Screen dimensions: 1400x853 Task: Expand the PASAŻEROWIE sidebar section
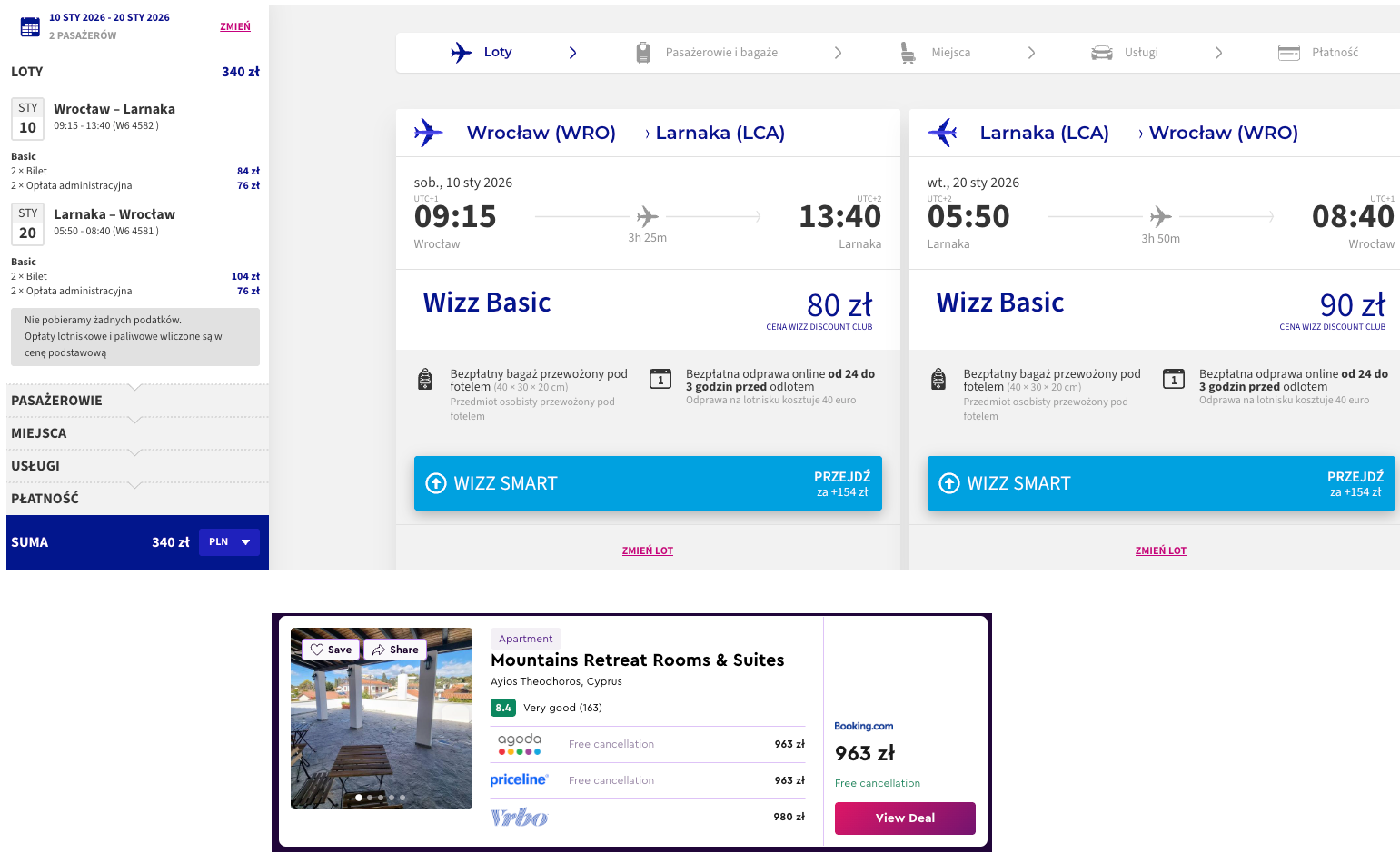(137, 401)
